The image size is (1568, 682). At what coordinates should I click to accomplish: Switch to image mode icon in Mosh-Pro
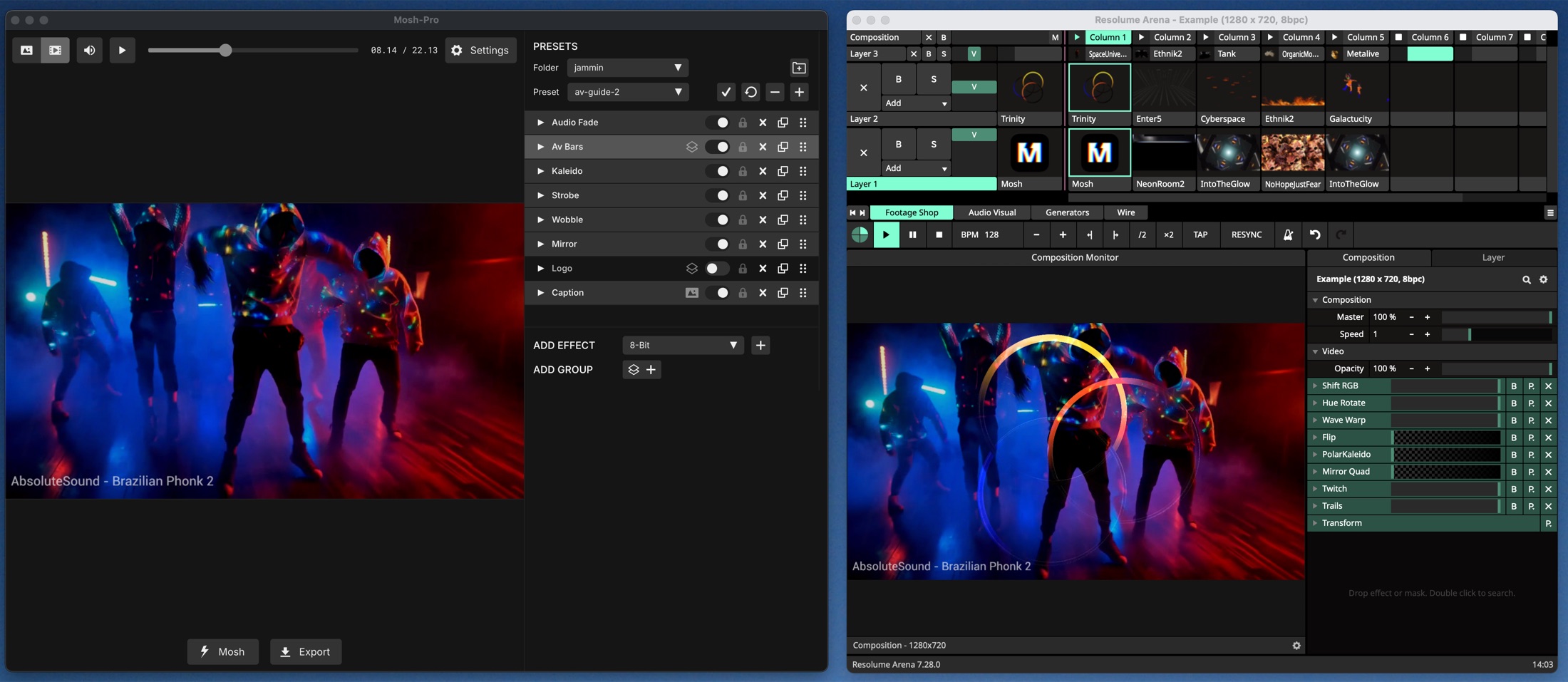tap(26, 51)
